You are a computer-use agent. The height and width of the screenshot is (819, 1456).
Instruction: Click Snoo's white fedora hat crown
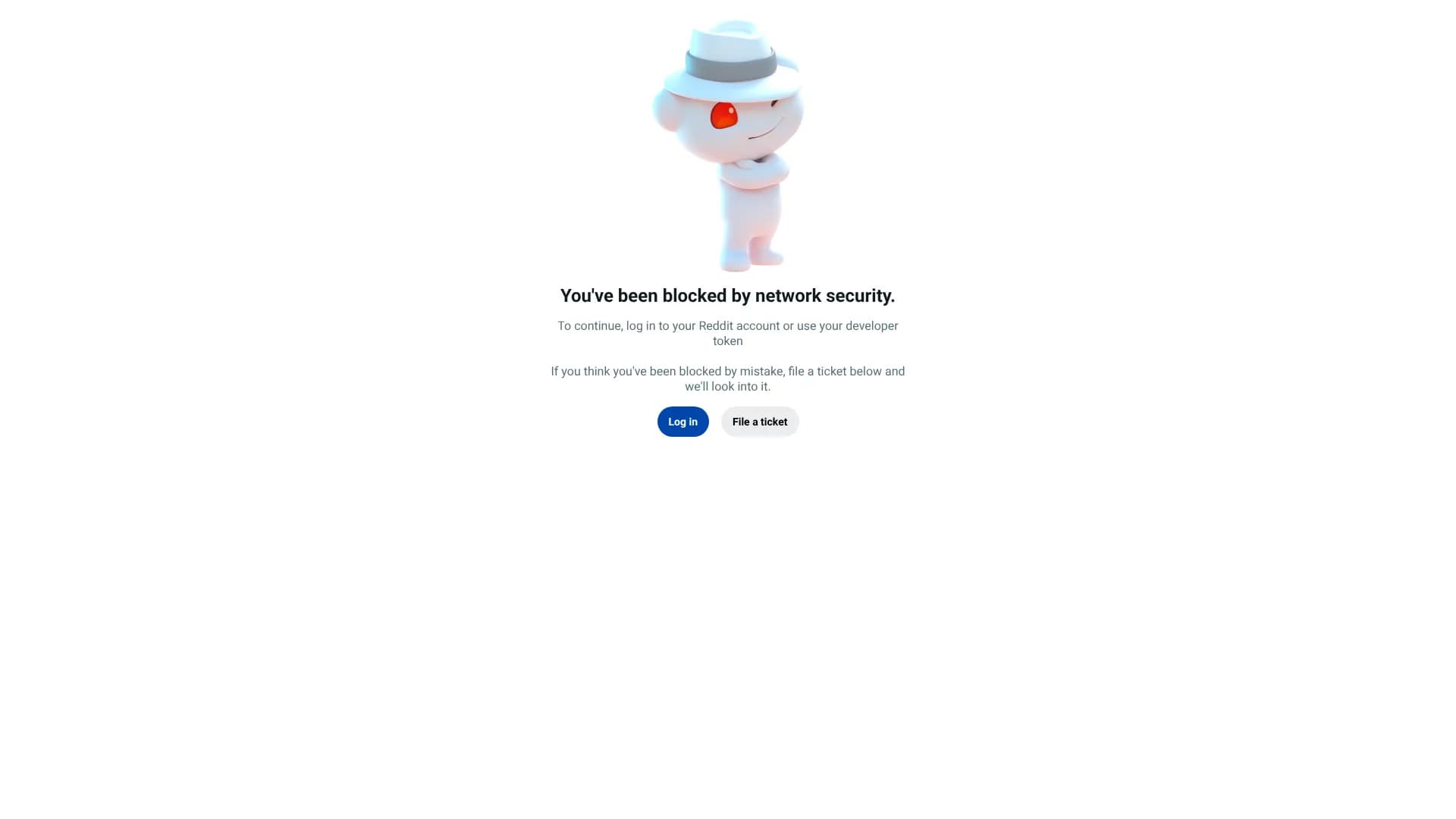[x=731, y=38]
